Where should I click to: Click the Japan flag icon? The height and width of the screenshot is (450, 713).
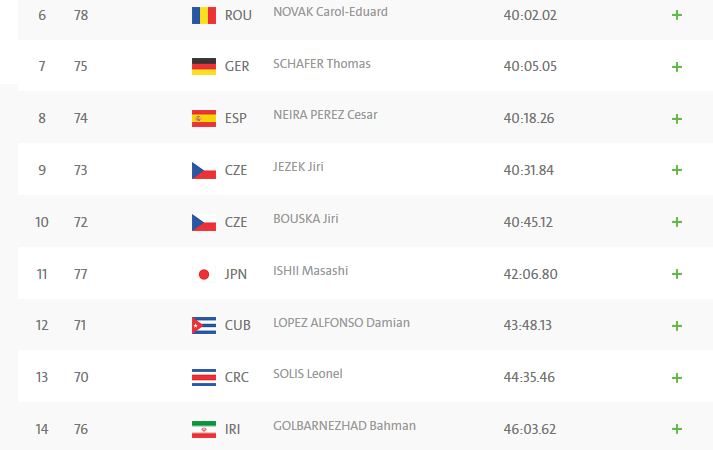[x=204, y=275]
